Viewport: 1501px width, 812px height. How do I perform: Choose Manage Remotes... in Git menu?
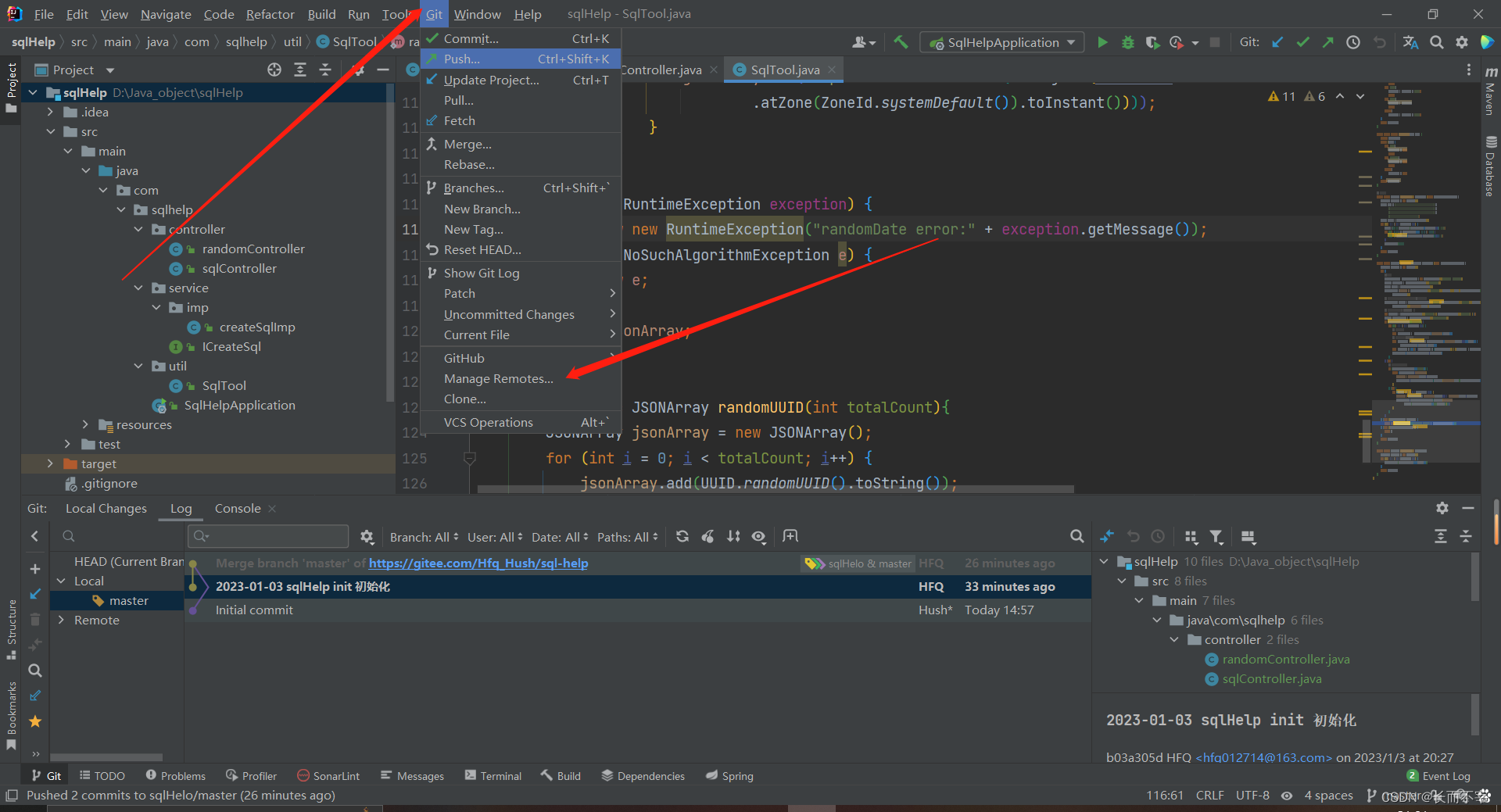click(521, 378)
